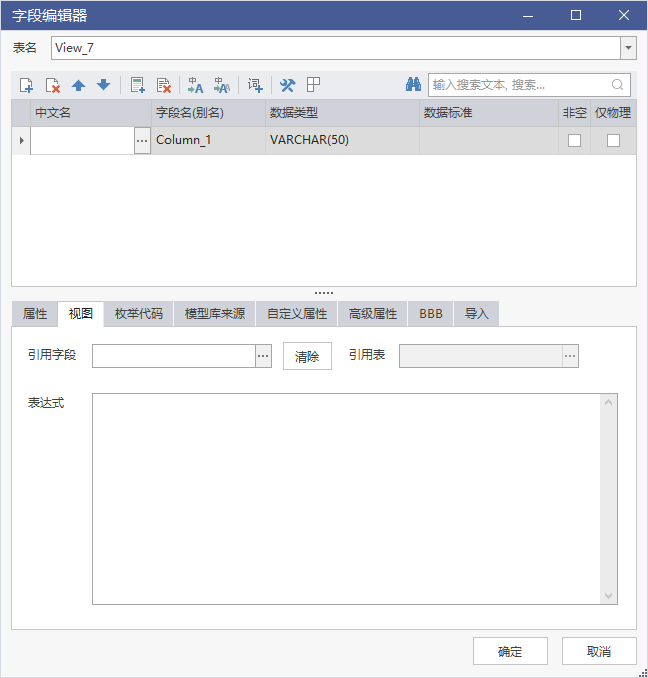Image resolution: width=648 pixels, height=678 pixels.
Task: Click the 引用表 input field
Action: [481, 356]
